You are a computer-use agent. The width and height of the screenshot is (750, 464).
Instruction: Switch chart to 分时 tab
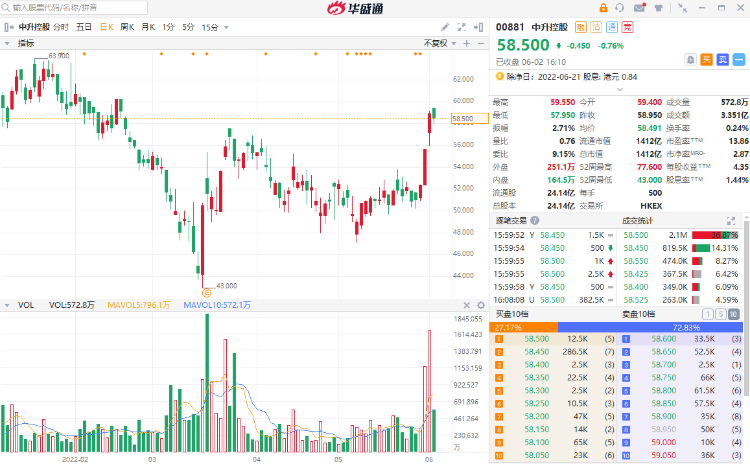(x=61, y=27)
